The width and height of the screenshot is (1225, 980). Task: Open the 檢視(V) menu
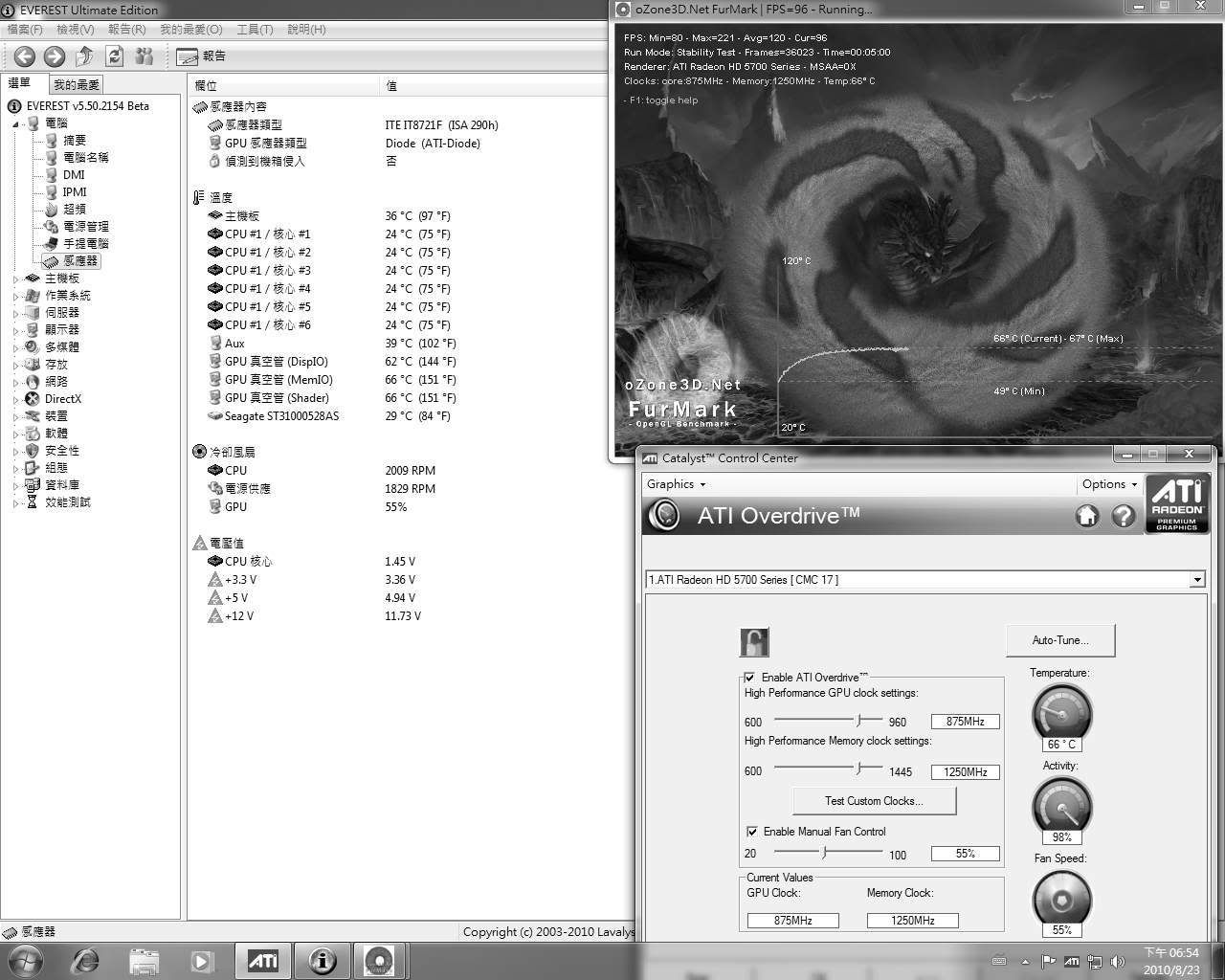(76, 30)
